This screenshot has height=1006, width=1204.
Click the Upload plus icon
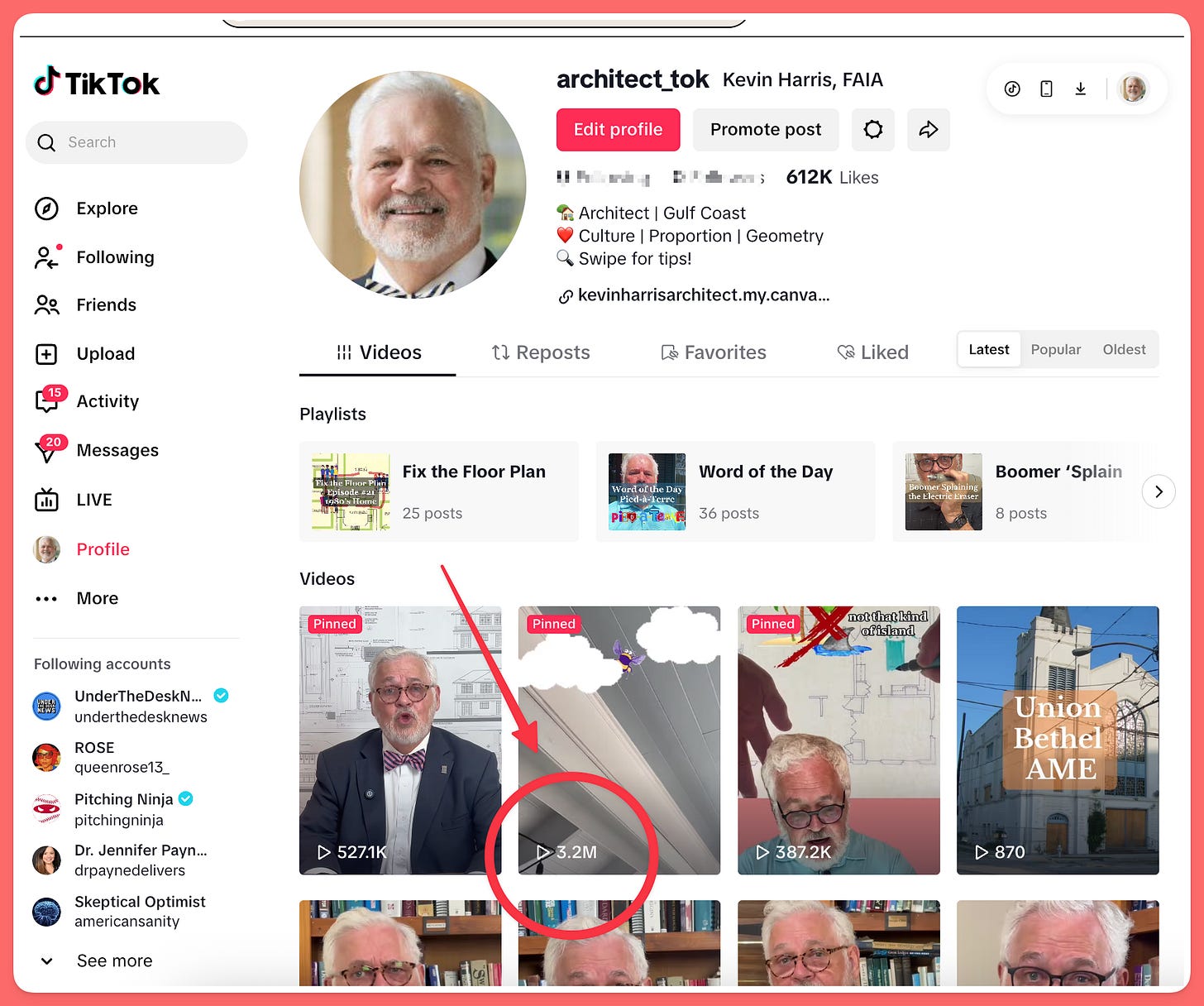(46, 354)
